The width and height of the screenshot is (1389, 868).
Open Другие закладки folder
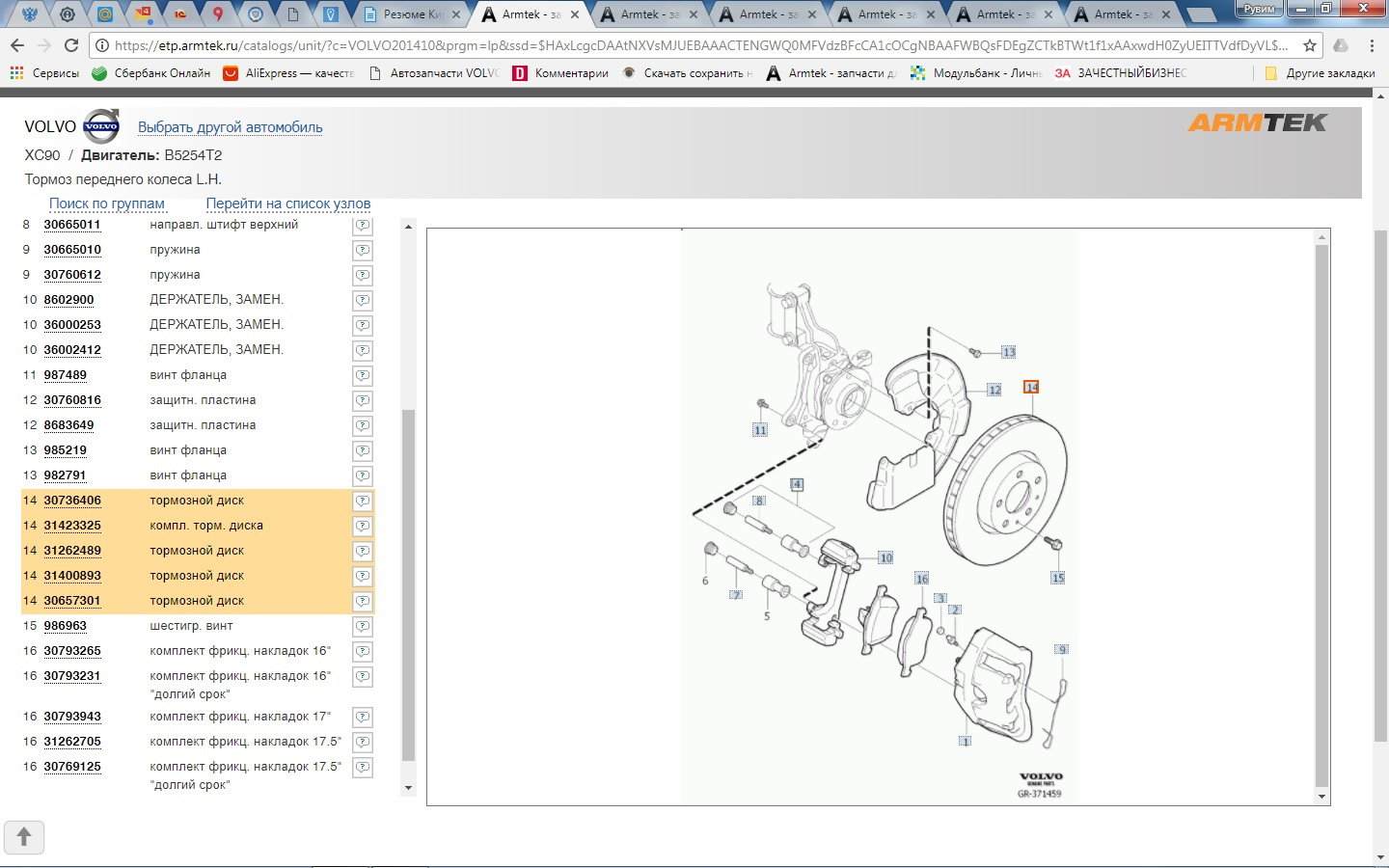[1320, 73]
